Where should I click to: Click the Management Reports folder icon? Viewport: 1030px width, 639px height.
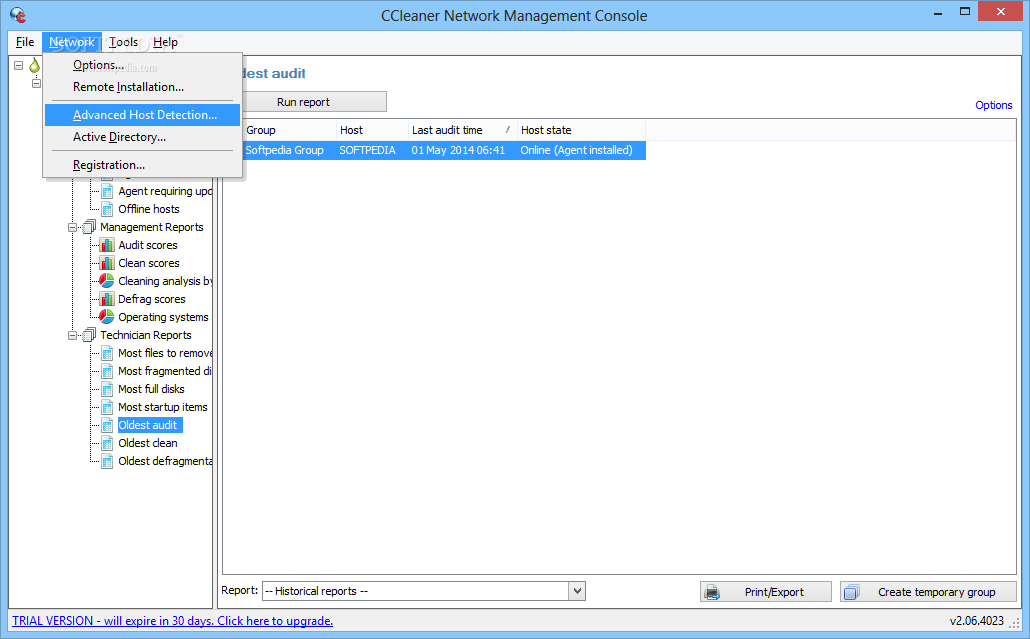[89, 227]
